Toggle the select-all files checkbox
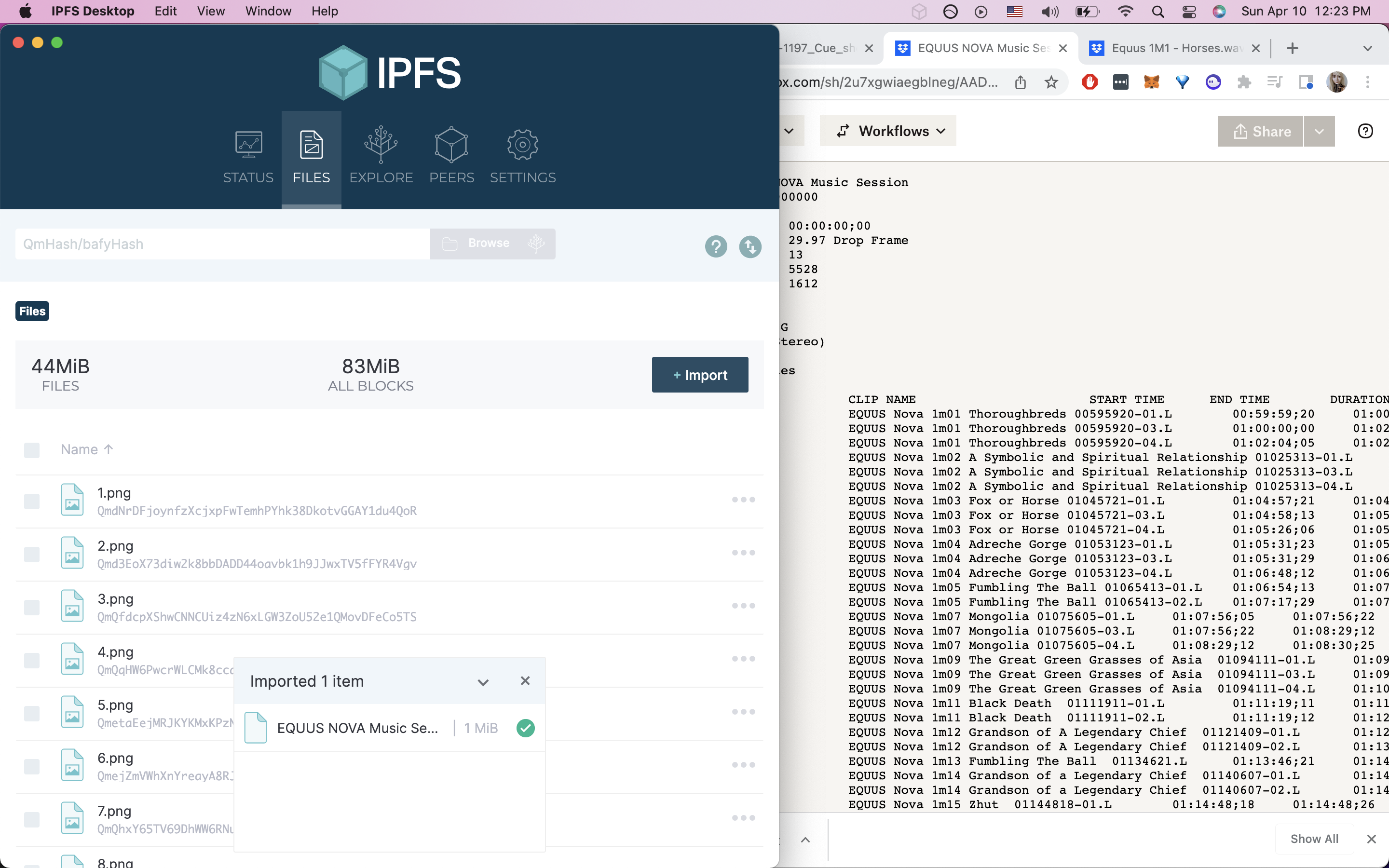 [31, 450]
